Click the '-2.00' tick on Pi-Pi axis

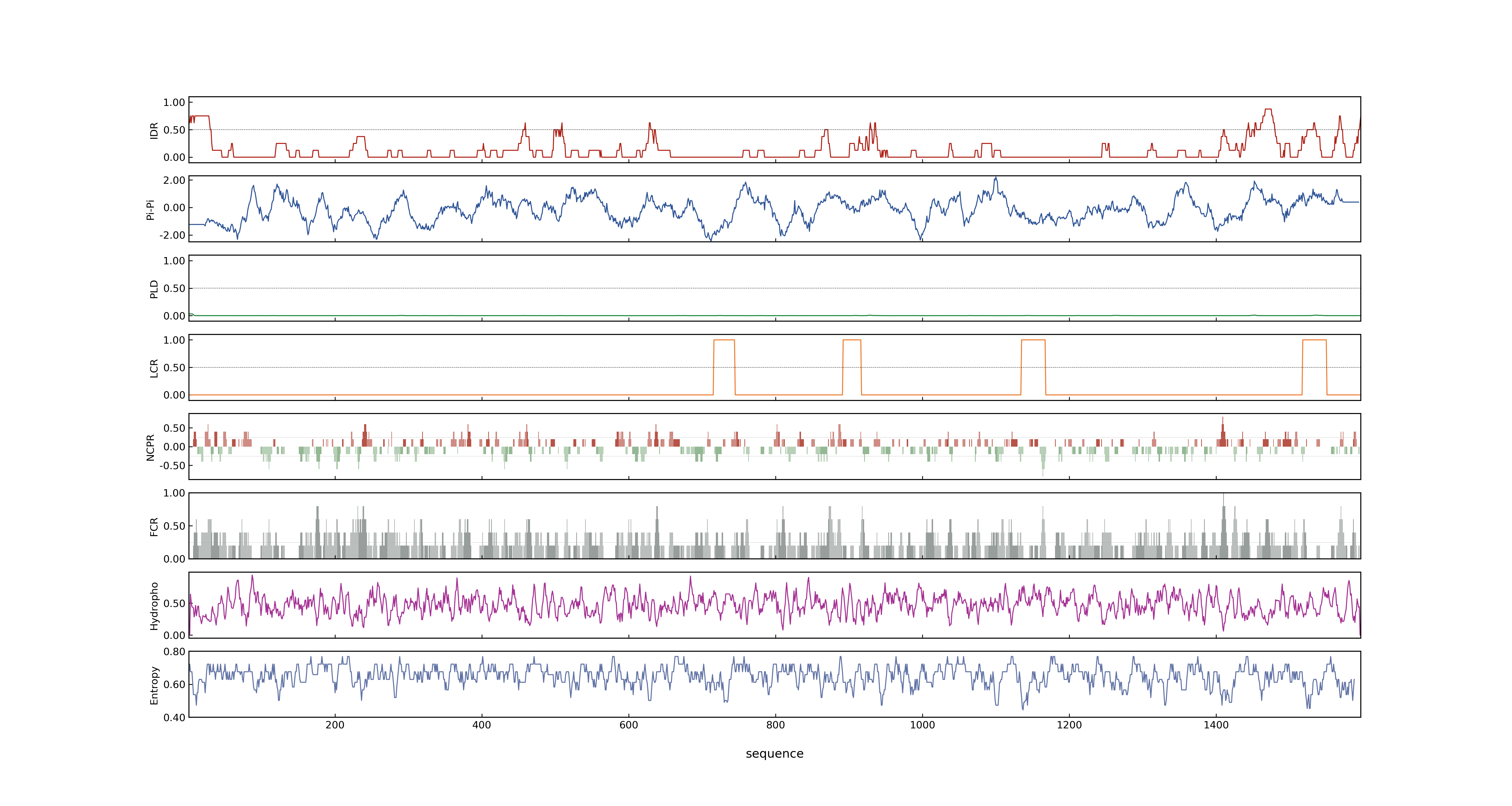pyautogui.click(x=172, y=235)
